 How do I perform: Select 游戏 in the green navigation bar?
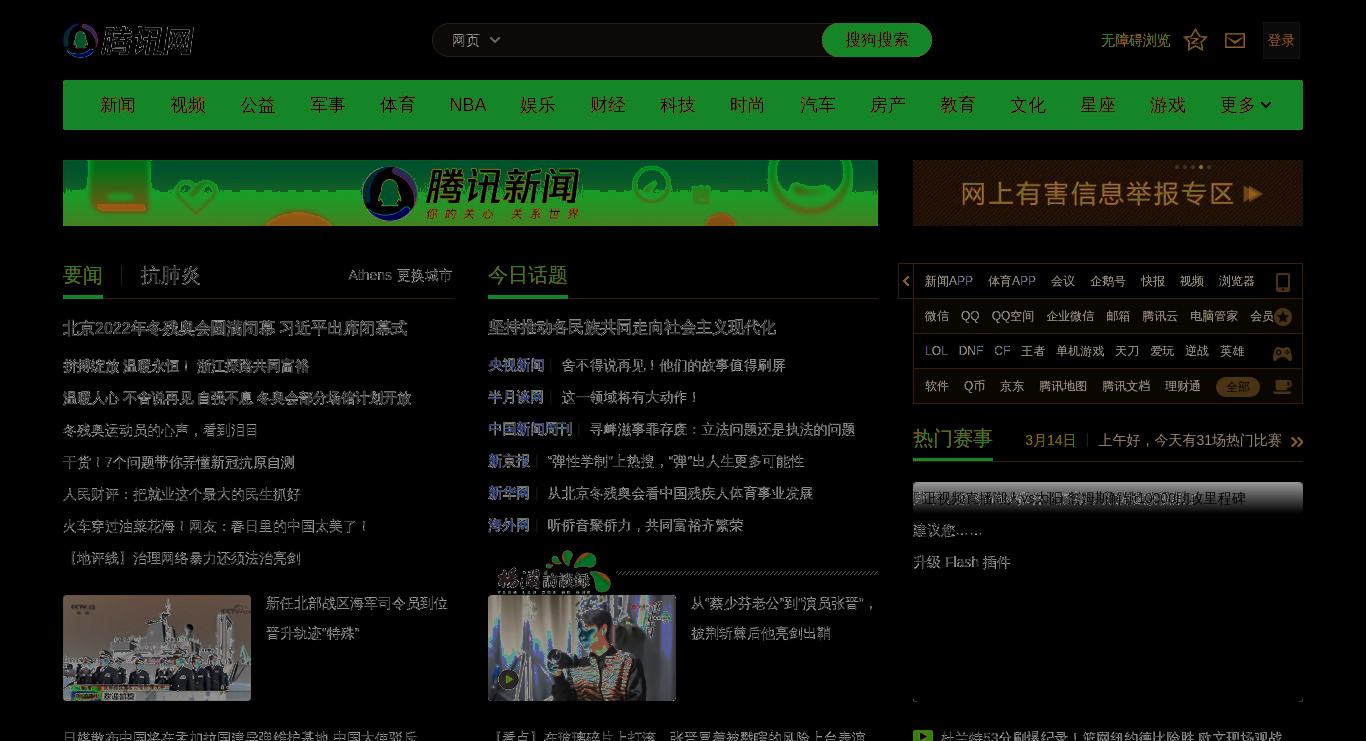(x=1168, y=105)
